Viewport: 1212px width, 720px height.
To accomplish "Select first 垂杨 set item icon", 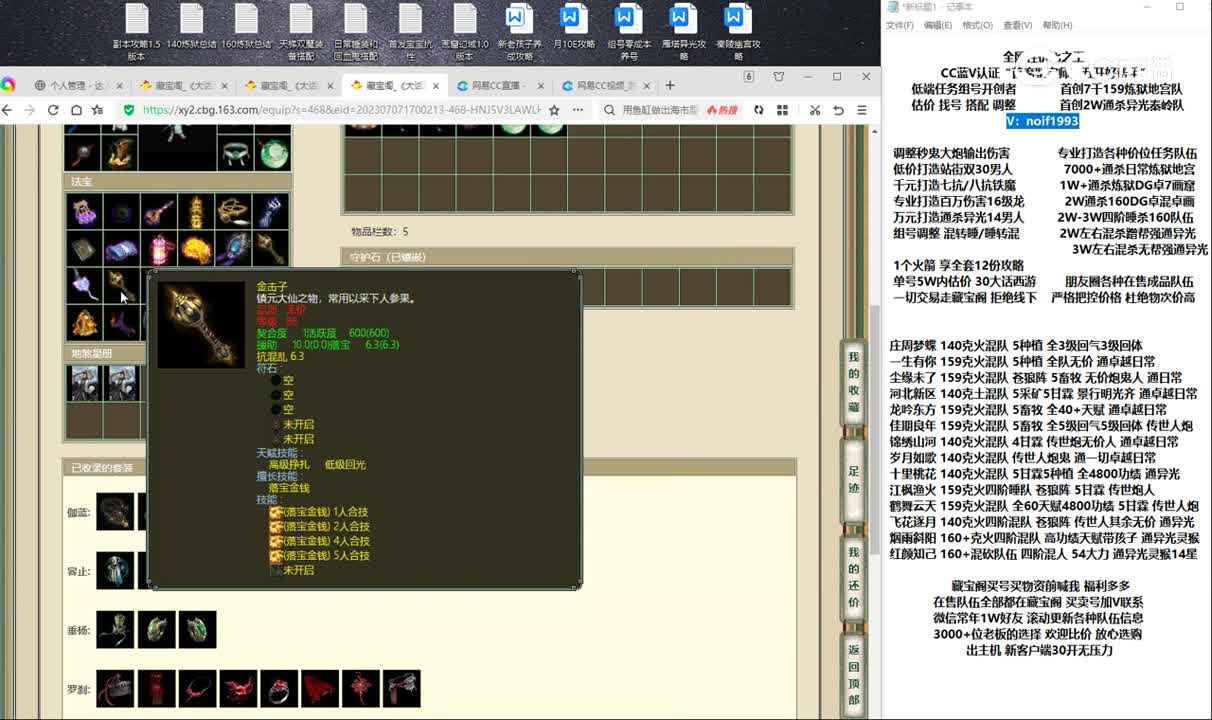I will [115, 629].
